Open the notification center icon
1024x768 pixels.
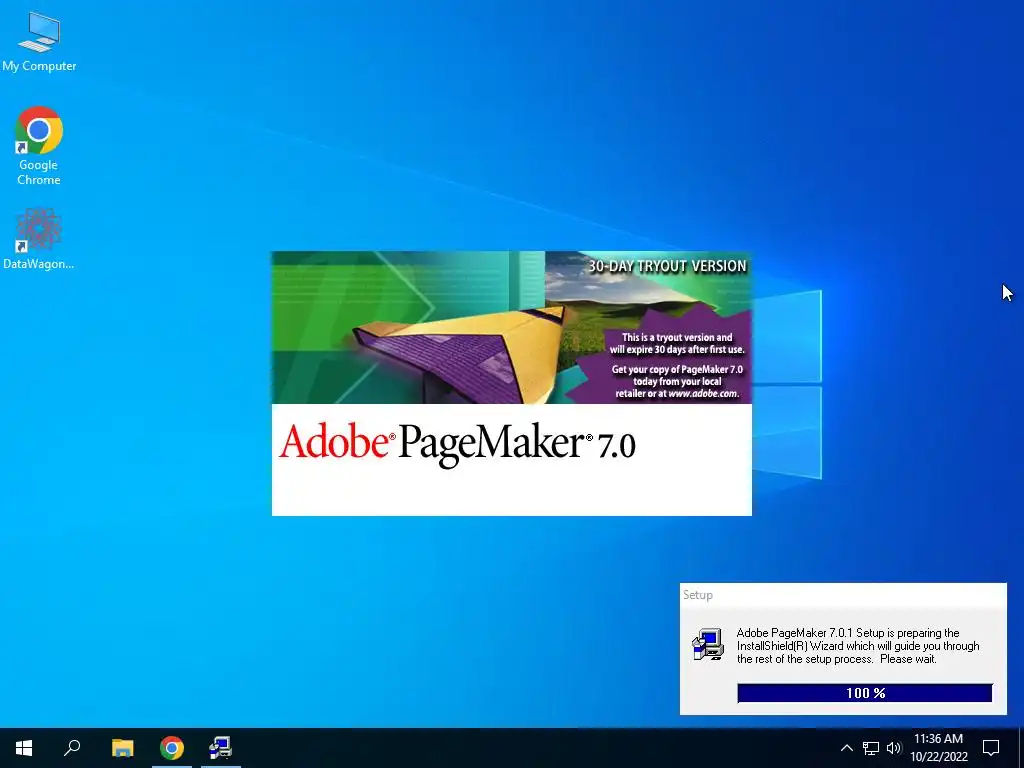991,748
